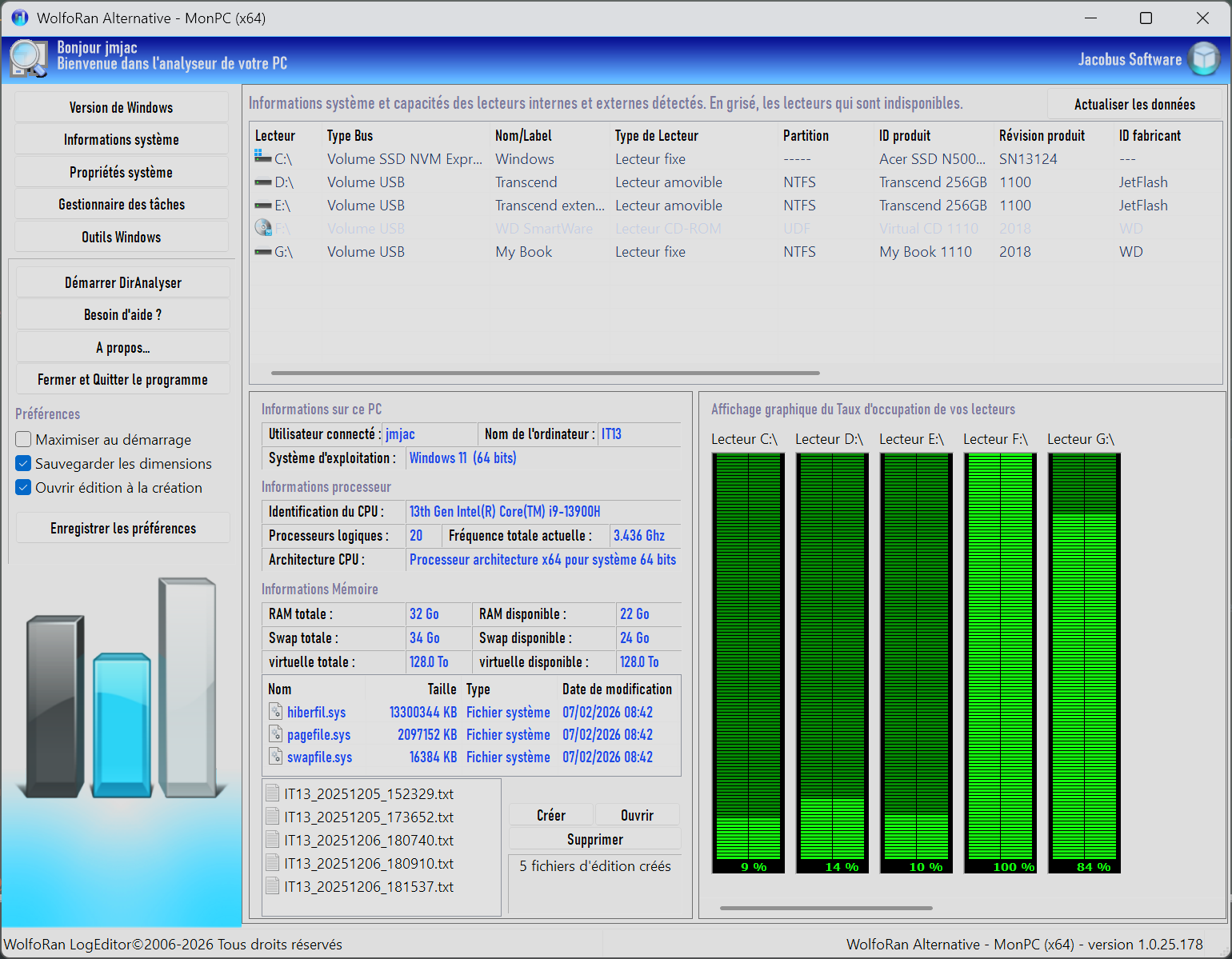Click the C:\ Windows drive icon
Image resolution: width=1232 pixels, height=959 pixels.
click(262, 158)
